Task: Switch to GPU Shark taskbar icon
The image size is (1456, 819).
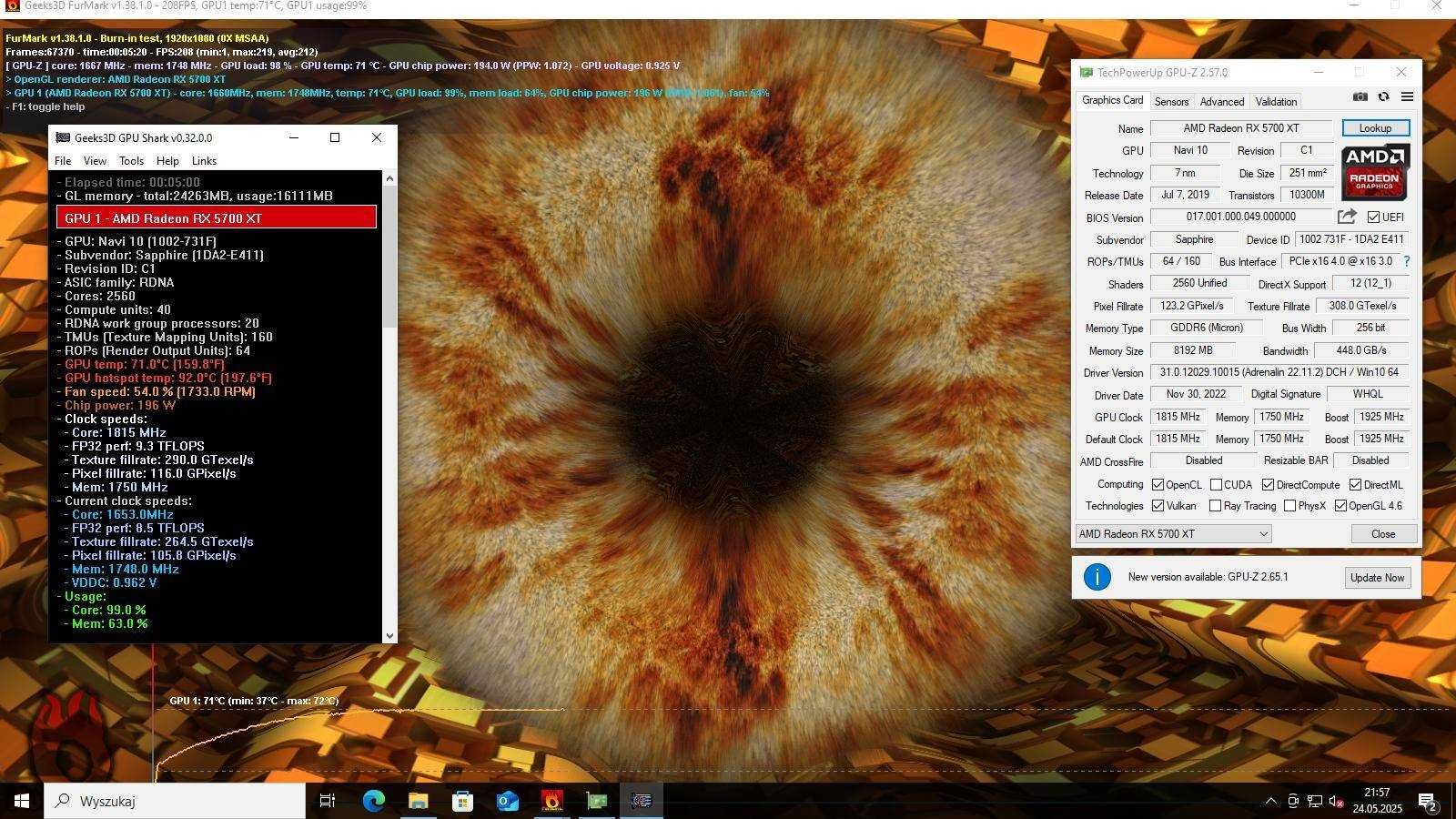Action: (x=642, y=801)
